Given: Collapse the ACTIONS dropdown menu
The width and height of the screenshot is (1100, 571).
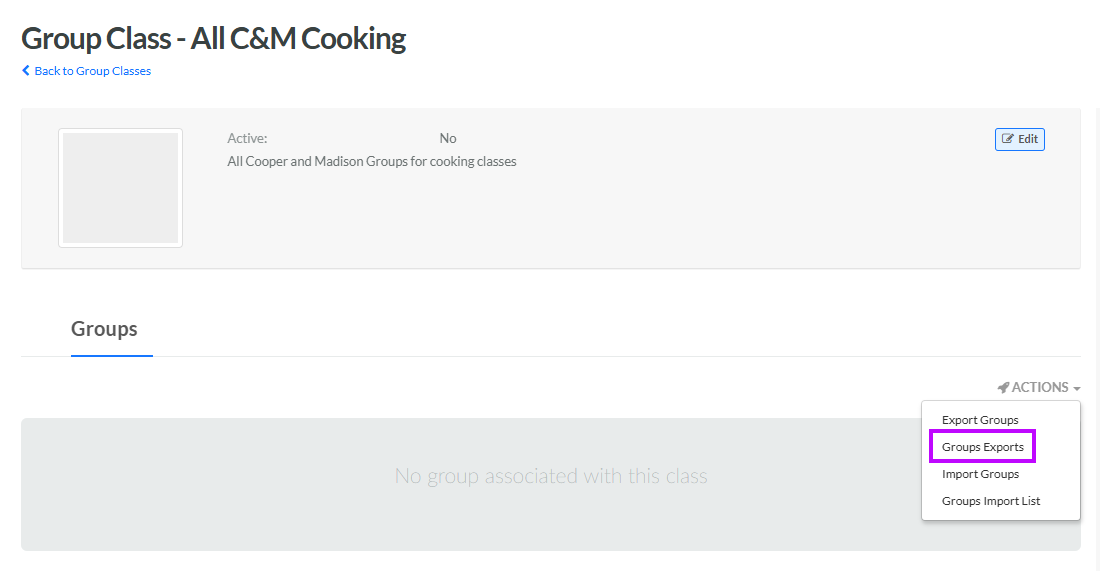Looking at the screenshot, I should click(1040, 387).
